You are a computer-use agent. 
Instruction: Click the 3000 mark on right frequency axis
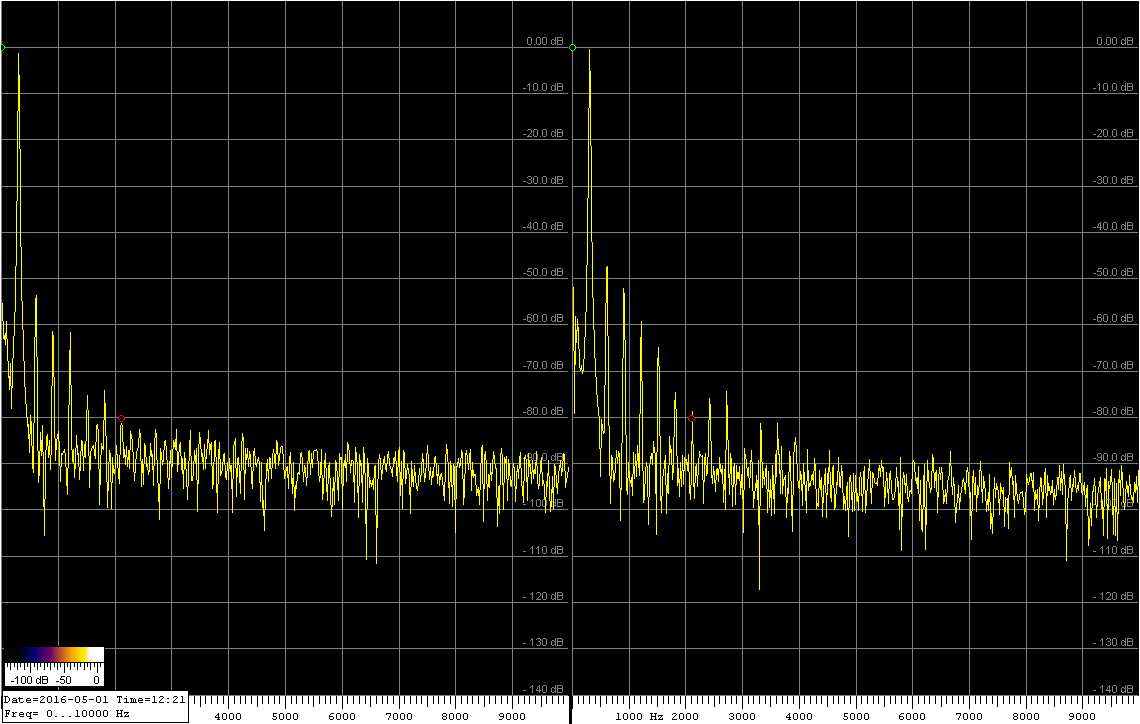tap(742, 716)
